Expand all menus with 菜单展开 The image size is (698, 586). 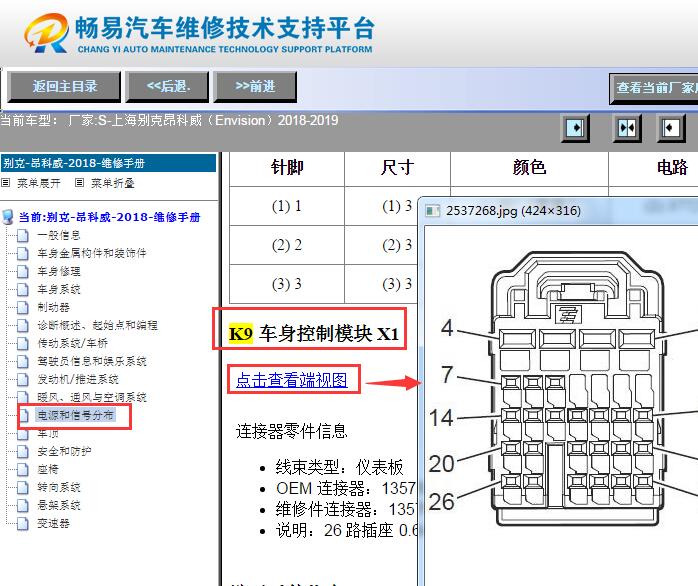[x=38, y=183]
